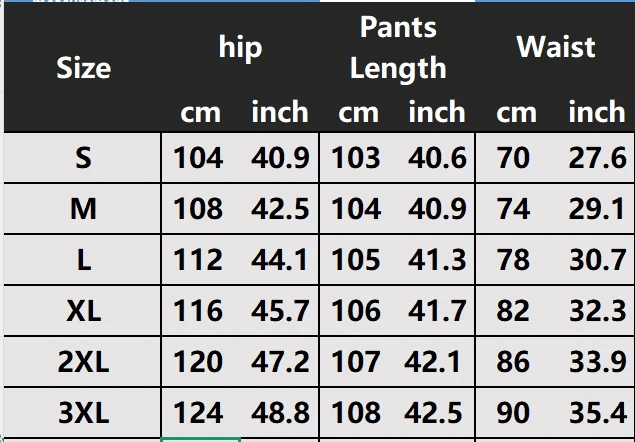The height and width of the screenshot is (442, 635).
Task: Click waist inch value 27.6
Action: point(597,158)
